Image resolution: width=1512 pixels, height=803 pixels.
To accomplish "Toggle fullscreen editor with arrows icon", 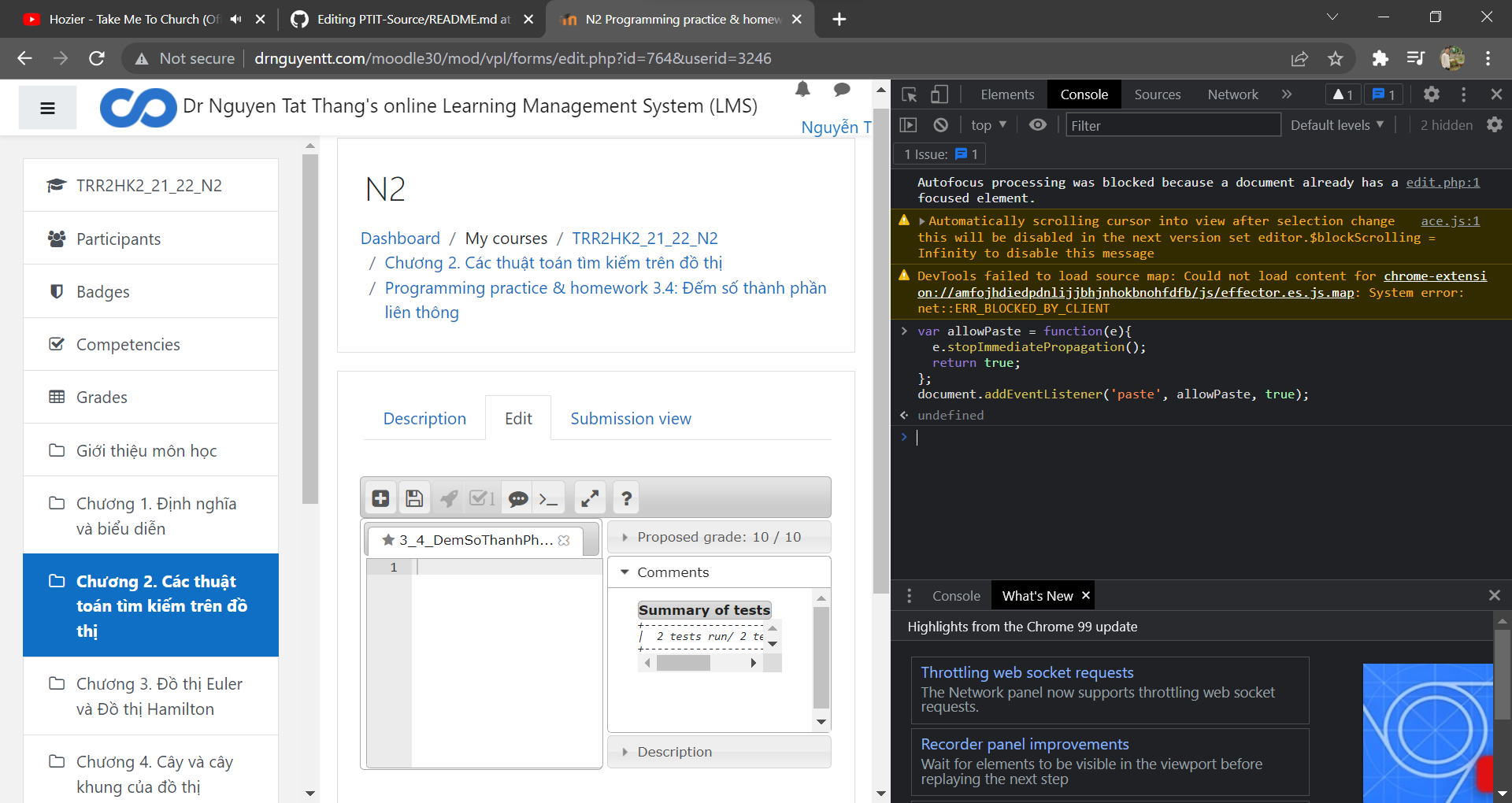I will pos(590,498).
